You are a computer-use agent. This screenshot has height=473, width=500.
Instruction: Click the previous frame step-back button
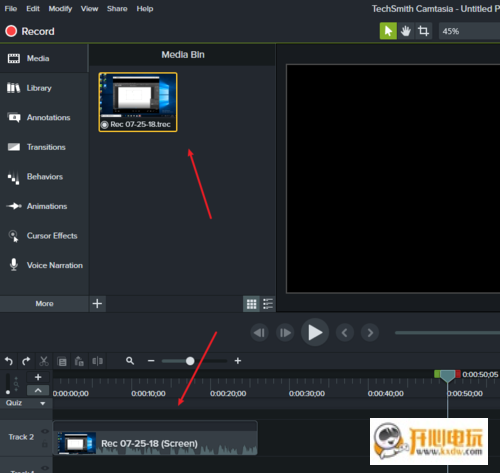click(259, 333)
